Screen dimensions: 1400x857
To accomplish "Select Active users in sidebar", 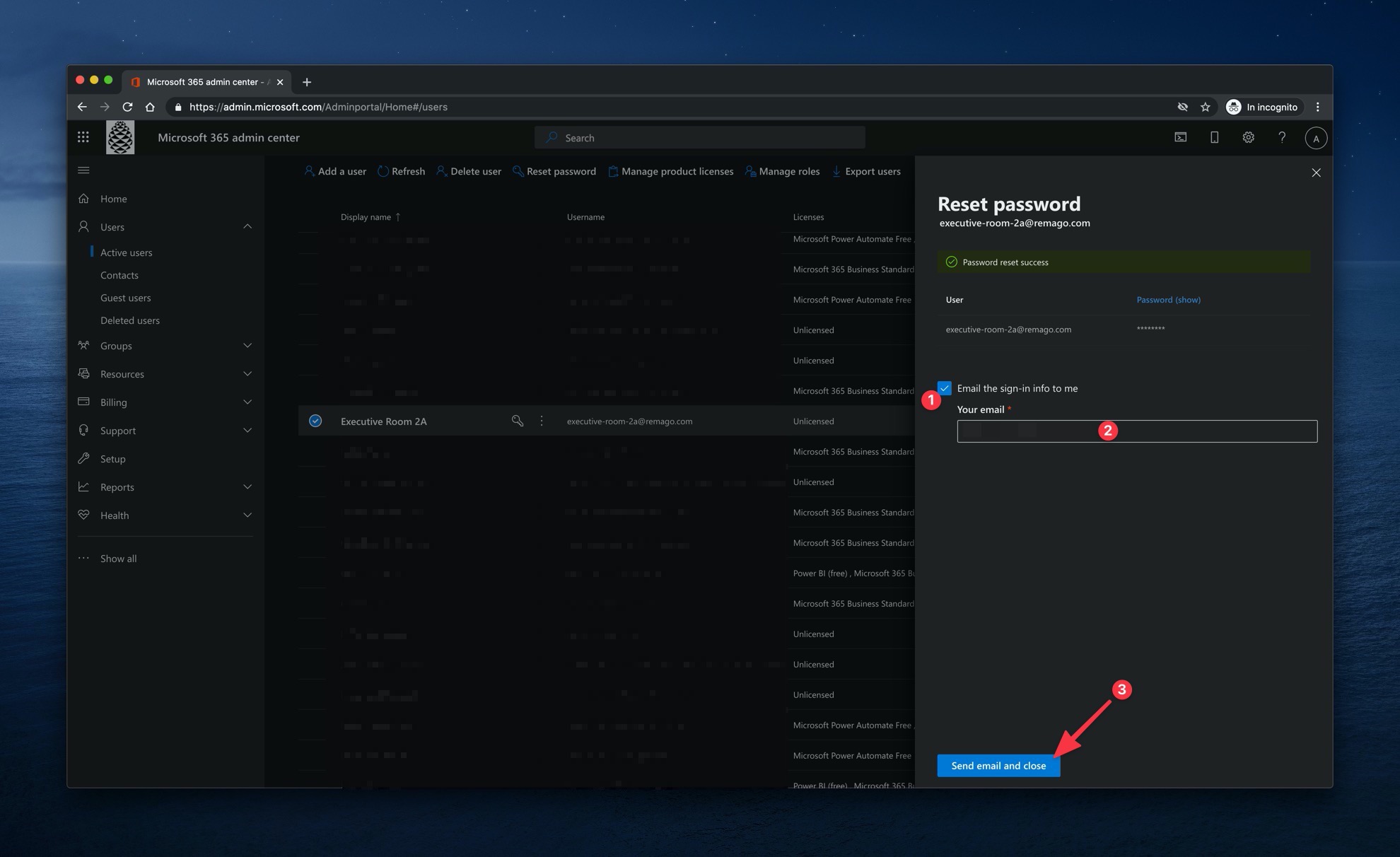I will pos(126,252).
